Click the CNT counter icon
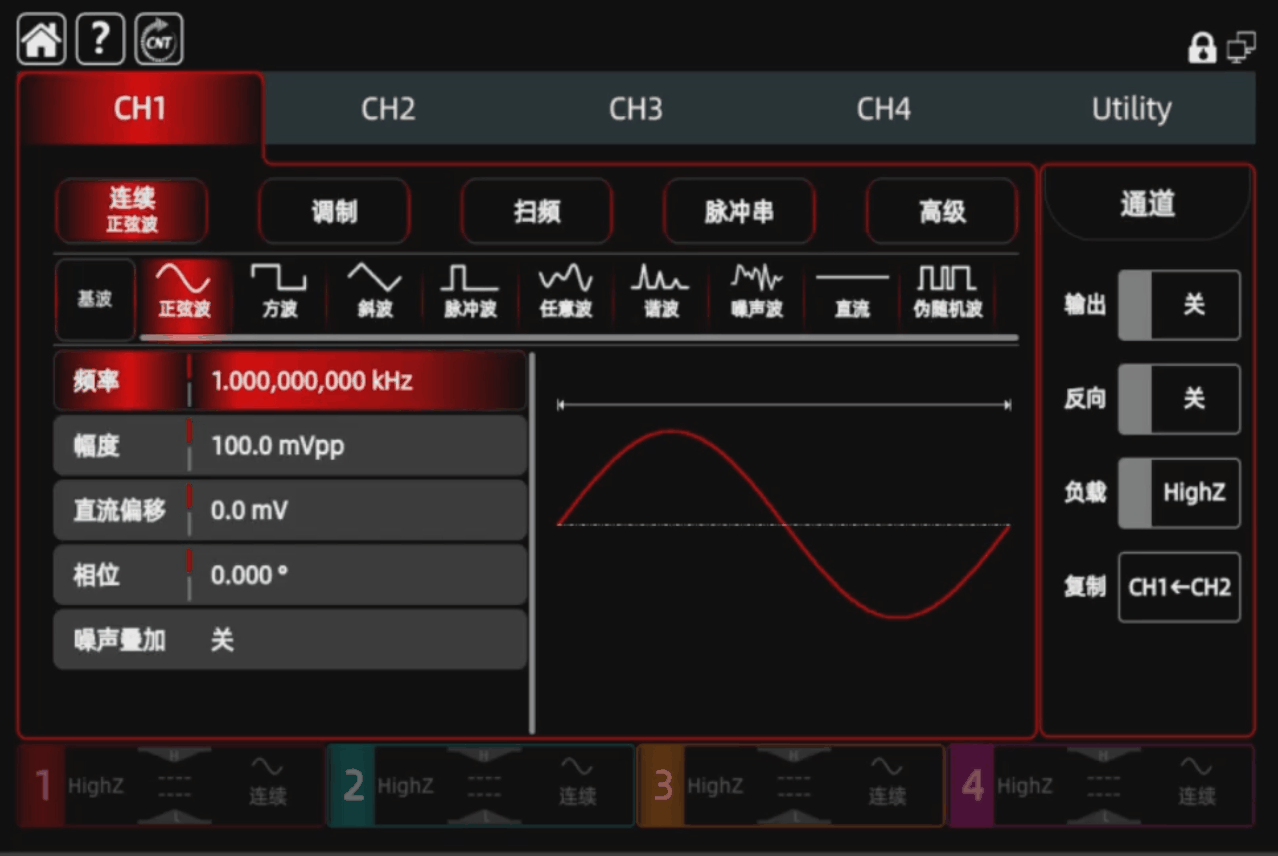1278x856 pixels. pos(158,41)
